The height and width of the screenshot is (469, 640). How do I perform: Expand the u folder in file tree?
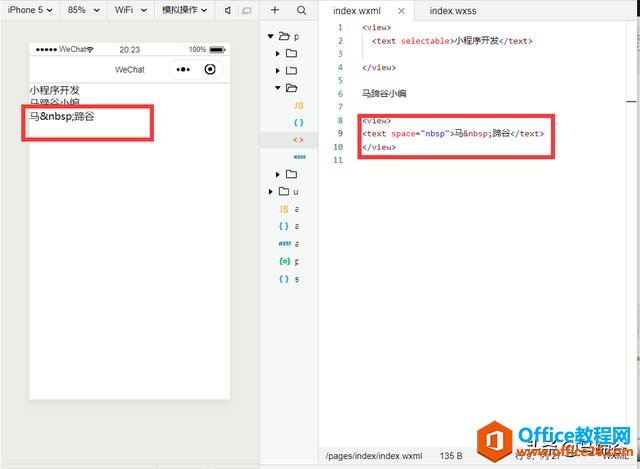(270, 191)
